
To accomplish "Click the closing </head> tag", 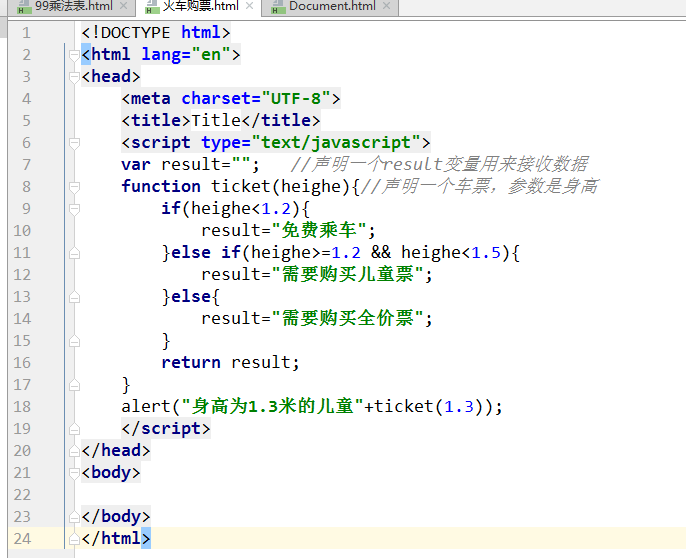I will 116,451.
